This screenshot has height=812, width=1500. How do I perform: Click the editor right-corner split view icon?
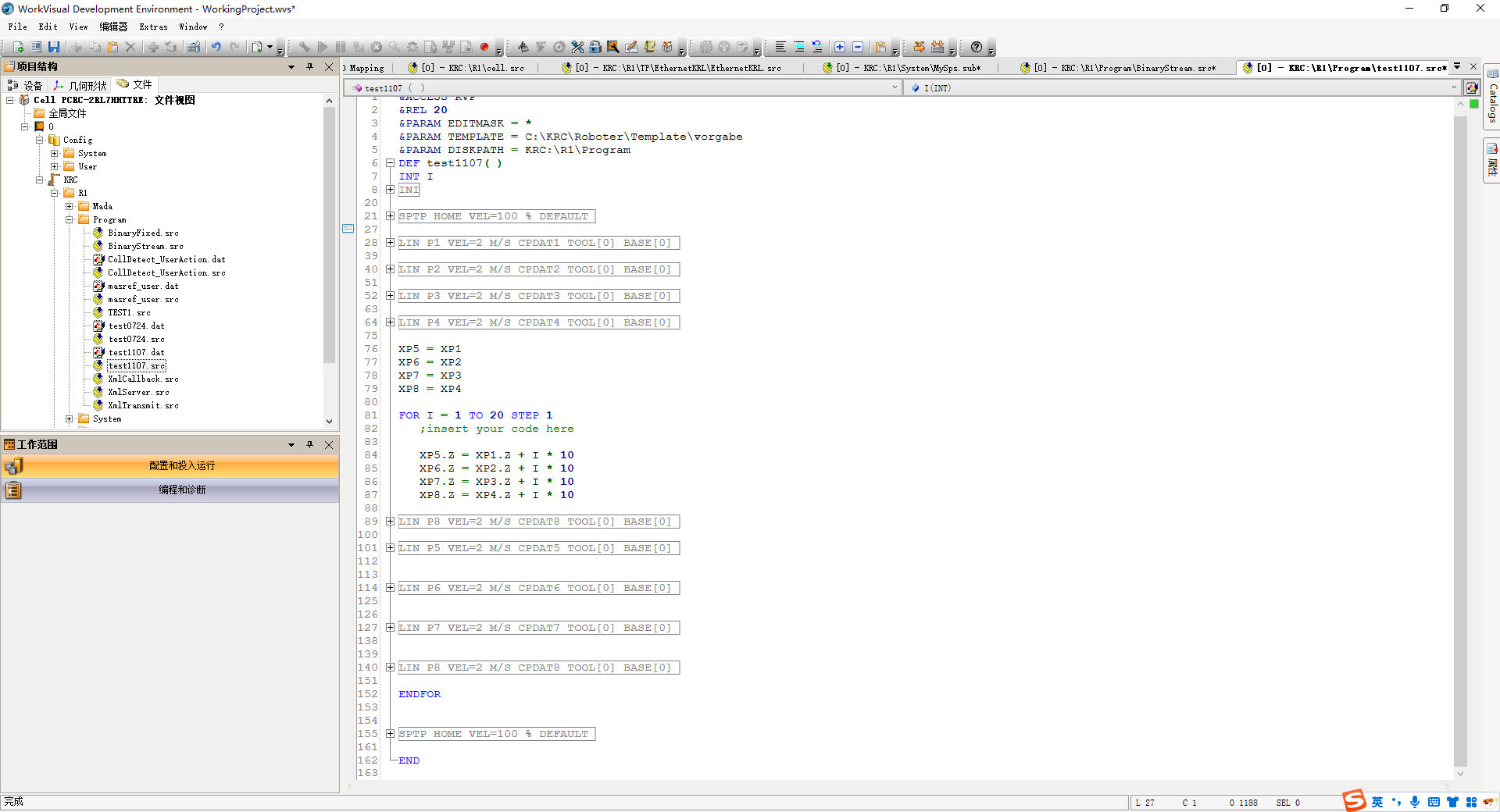pos(1472,88)
